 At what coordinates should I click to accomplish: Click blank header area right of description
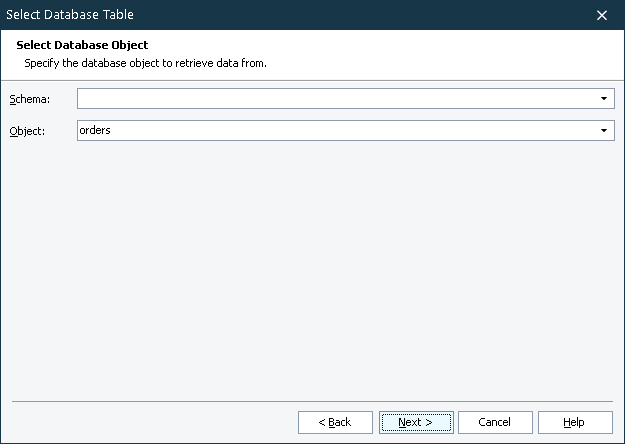[450, 62]
